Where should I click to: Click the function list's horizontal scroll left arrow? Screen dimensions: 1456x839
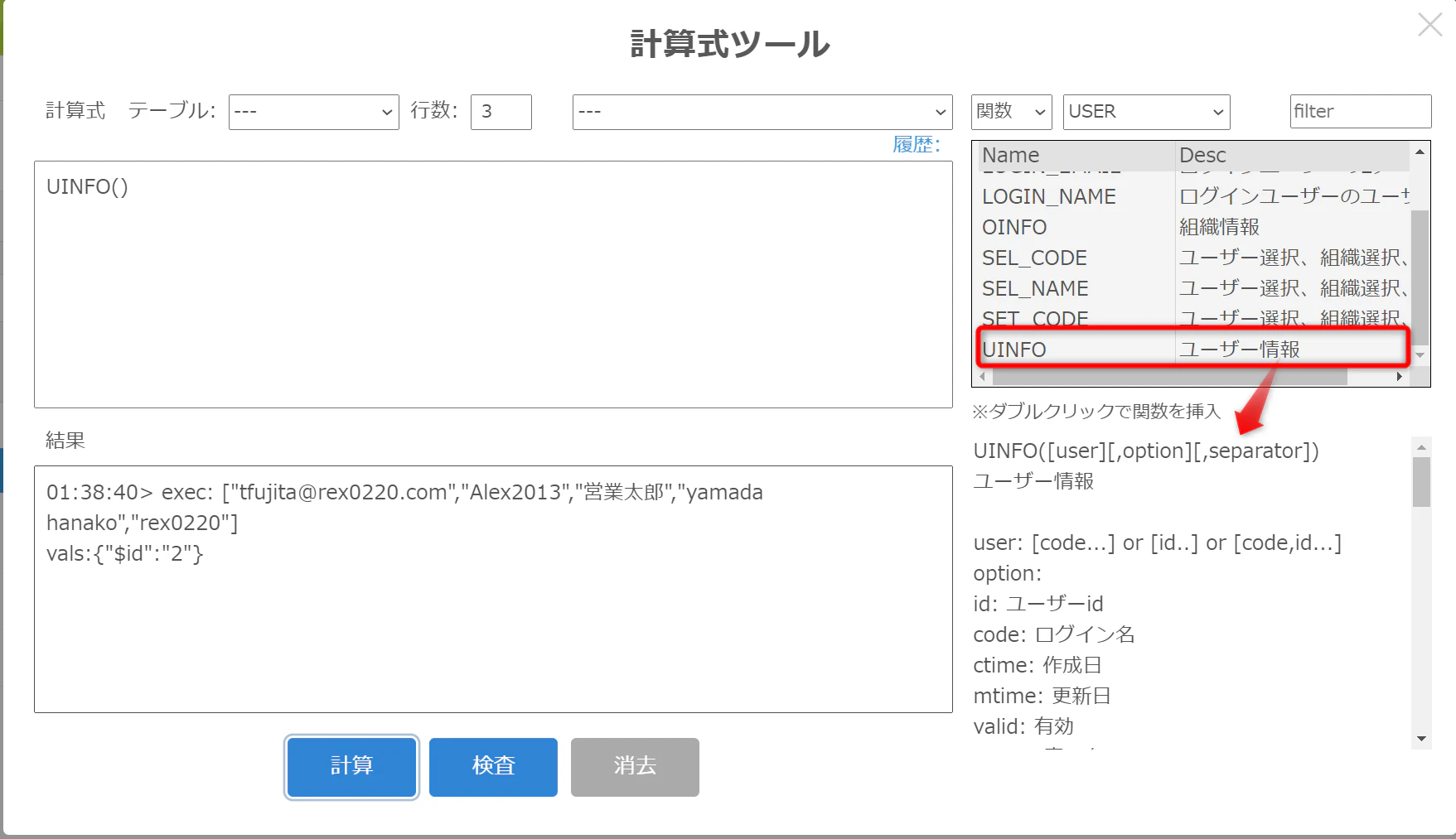click(983, 377)
